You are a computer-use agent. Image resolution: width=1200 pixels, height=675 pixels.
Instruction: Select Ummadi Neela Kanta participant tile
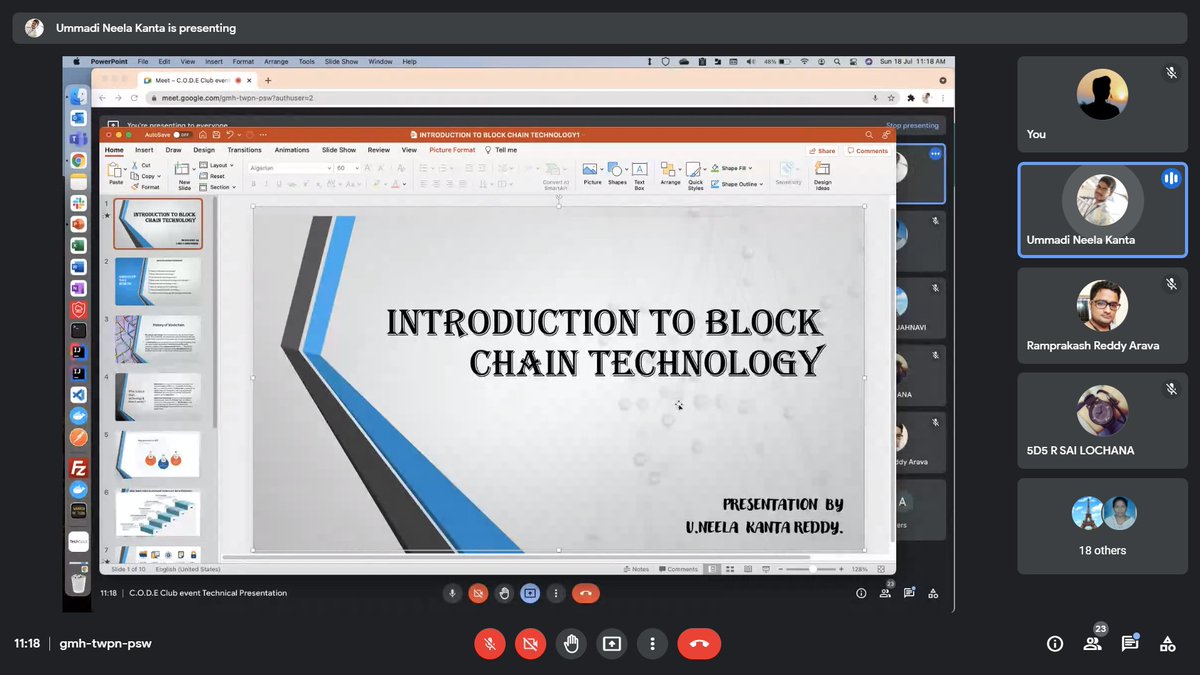coord(1102,208)
